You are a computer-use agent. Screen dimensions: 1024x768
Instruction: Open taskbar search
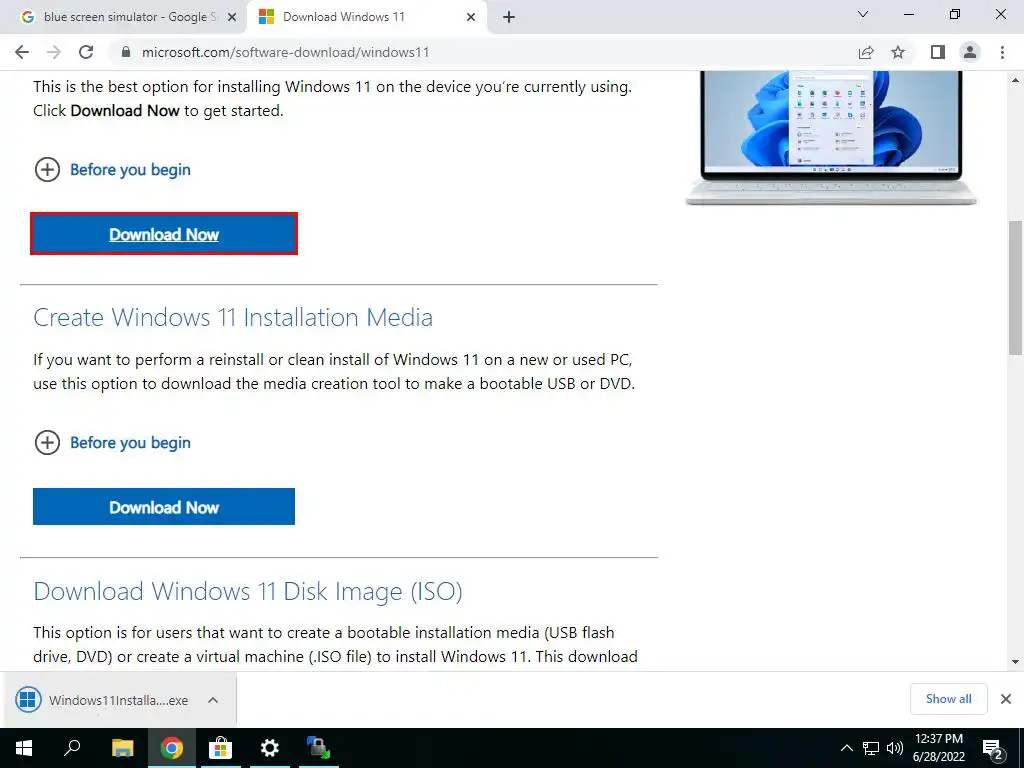pyautogui.click(x=72, y=748)
